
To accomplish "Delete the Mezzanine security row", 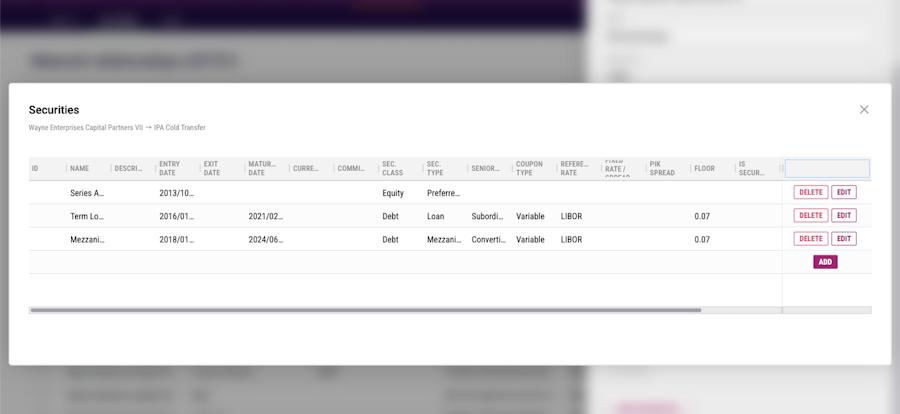I will [x=811, y=239].
